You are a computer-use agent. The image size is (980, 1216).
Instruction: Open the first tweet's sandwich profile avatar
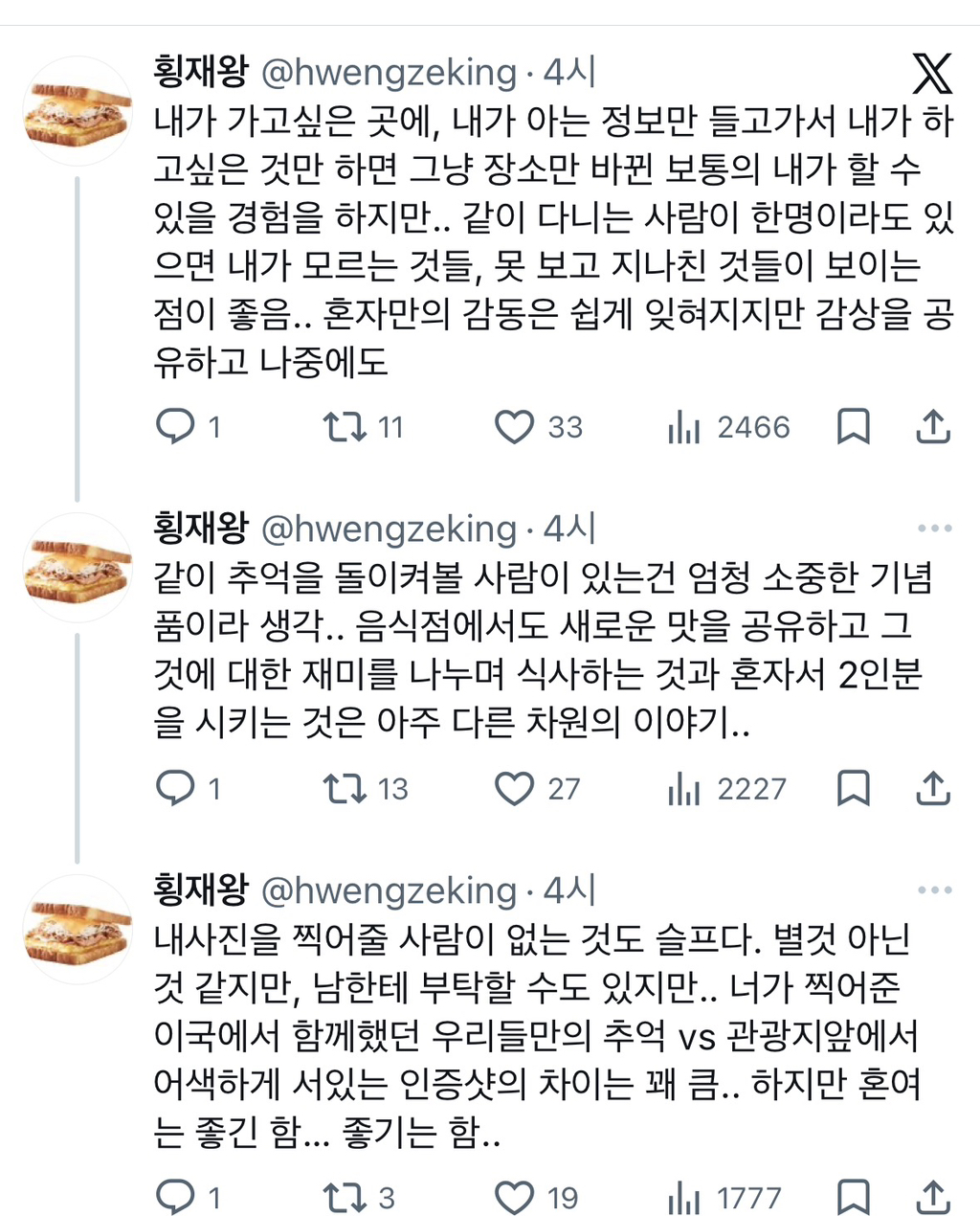click(77, 111)
